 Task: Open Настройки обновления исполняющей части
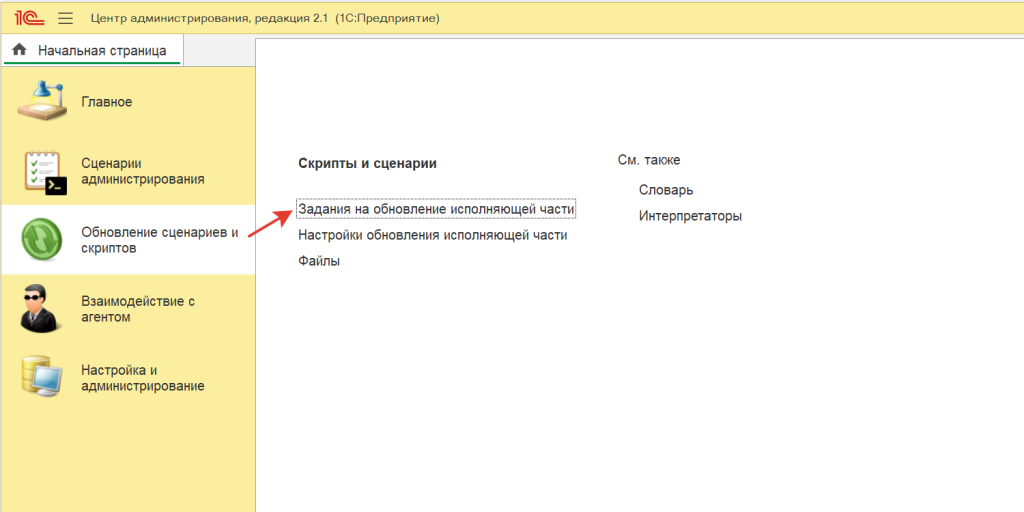click(432, 235)
